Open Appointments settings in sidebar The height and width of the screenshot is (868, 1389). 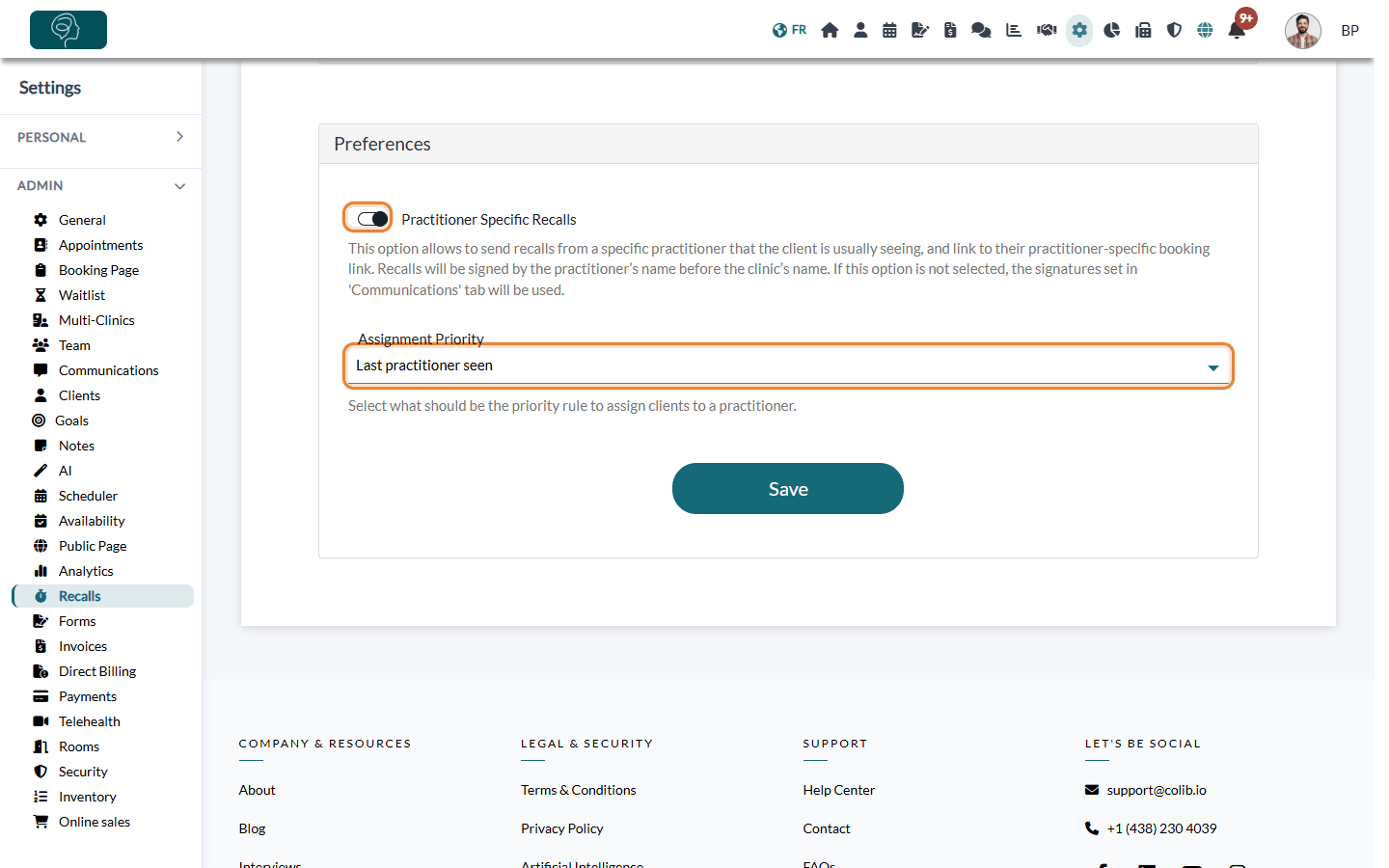point(100,245)
